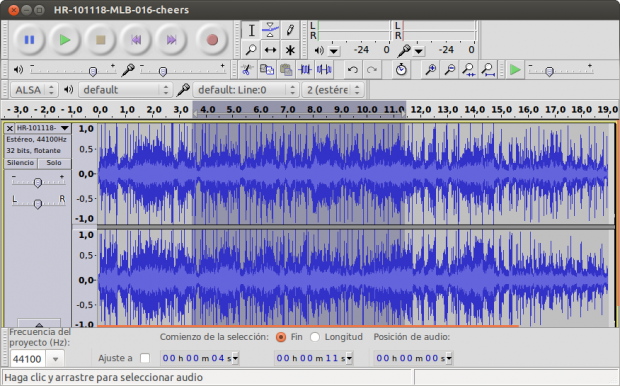Screen dimensions: 620x386
Task: Select the 'Fin' radio button
Action: tap(281, 337)
